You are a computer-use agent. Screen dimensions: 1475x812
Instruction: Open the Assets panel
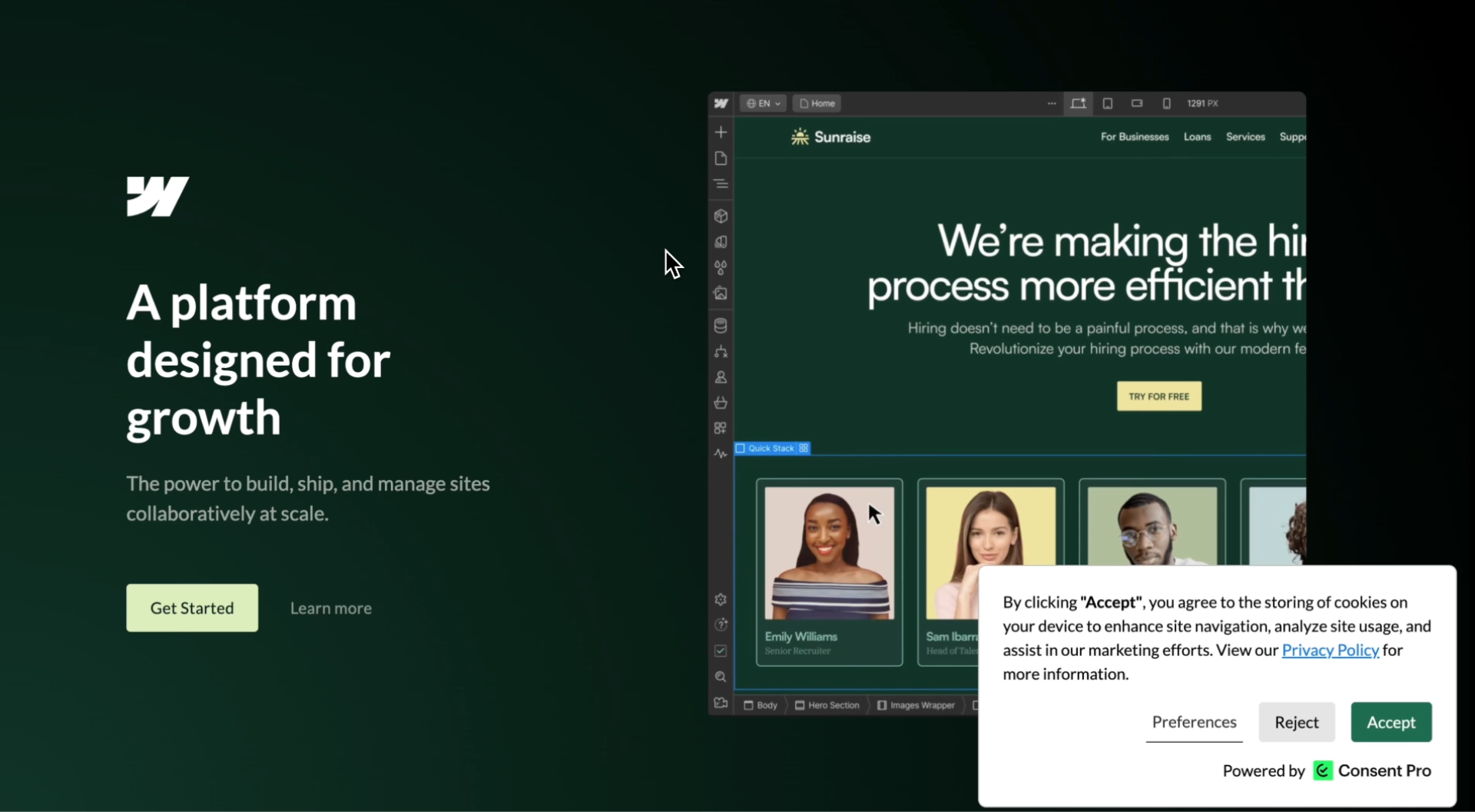point(721,294)
